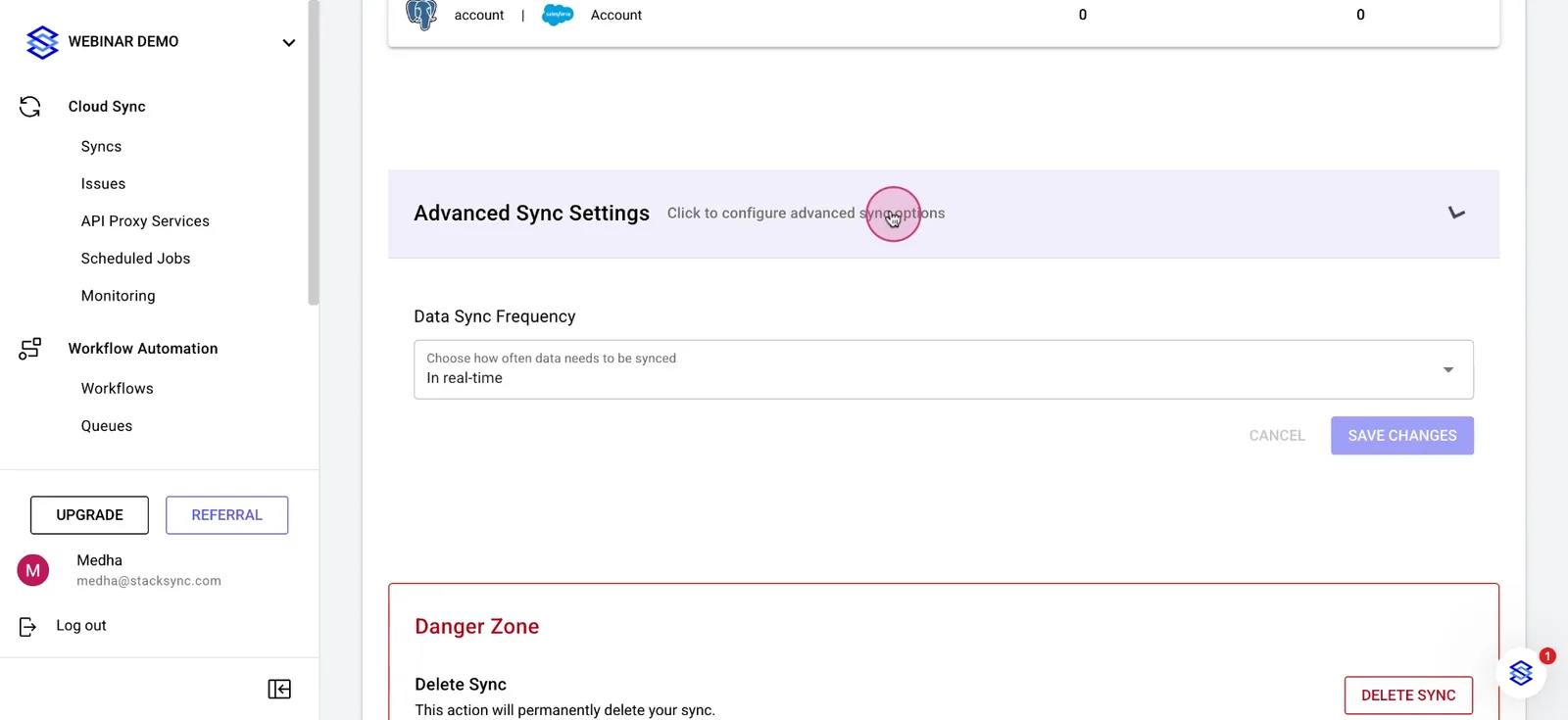Click the Upgrade button

click(89, 515)
